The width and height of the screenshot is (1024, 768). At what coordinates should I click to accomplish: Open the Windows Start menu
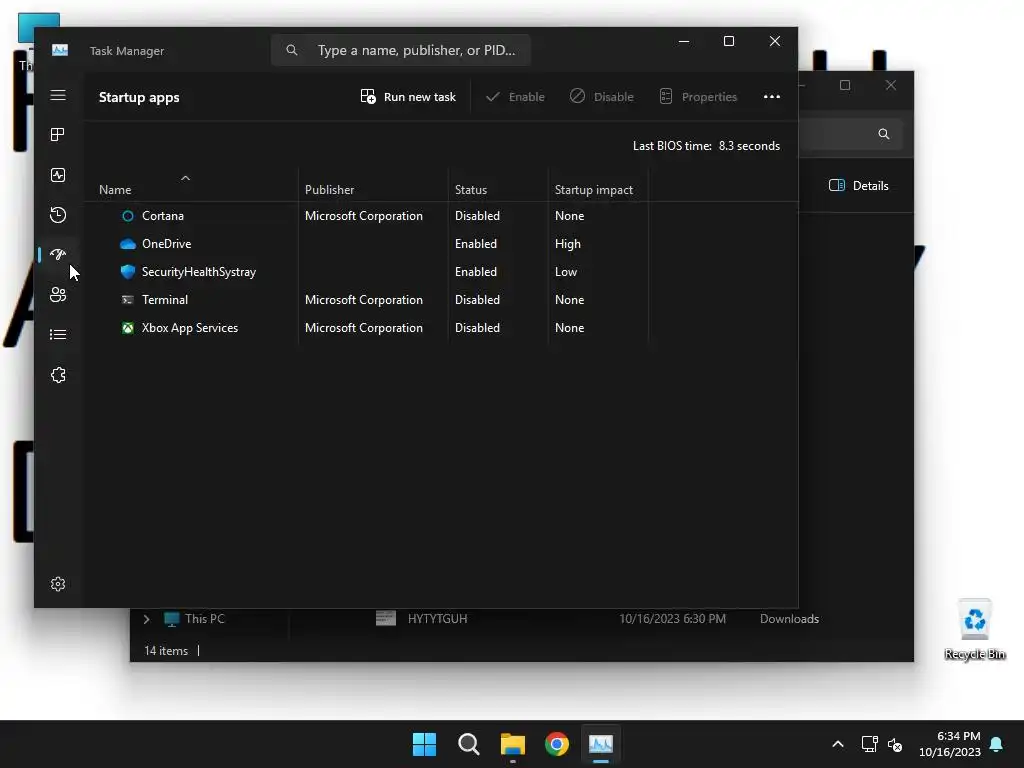click(424, 744)
